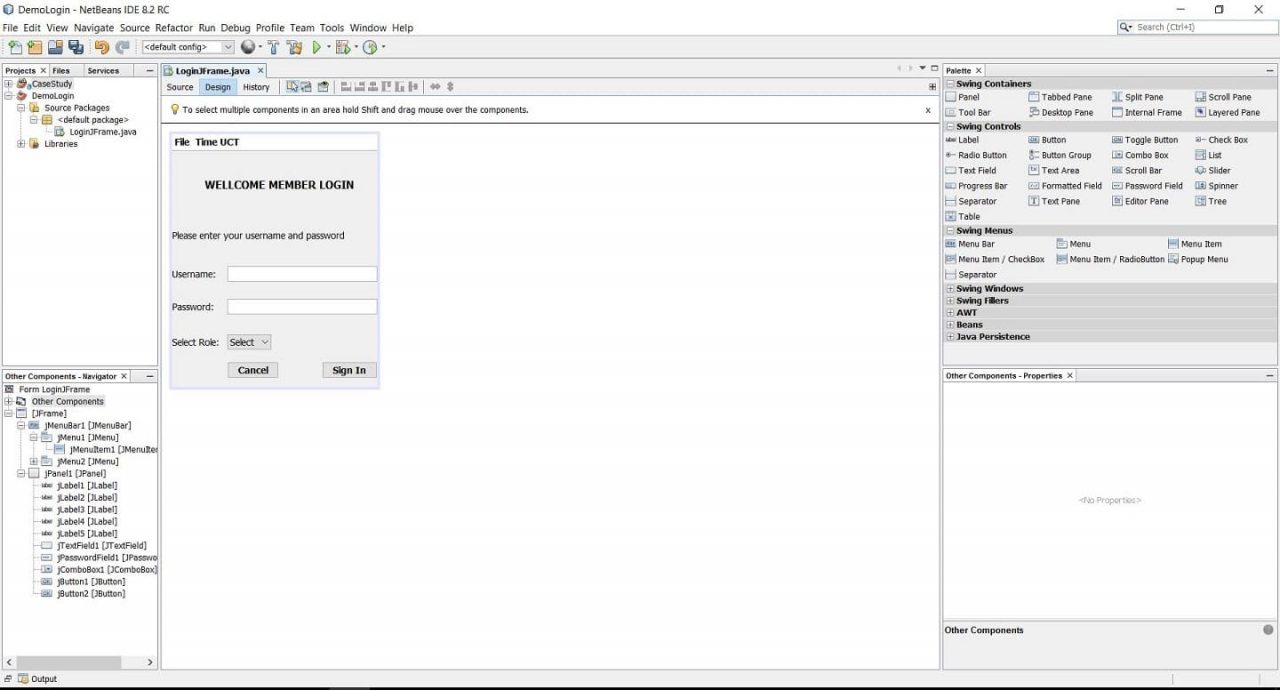
Task: Click the Cancel button in the form
Action: (253, 370)
